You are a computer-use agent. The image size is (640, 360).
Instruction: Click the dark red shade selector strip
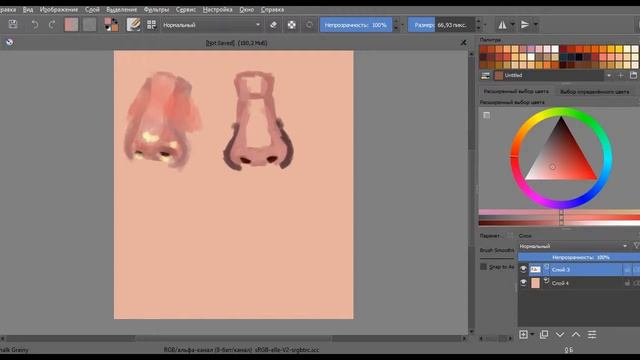tap(559, 223)
